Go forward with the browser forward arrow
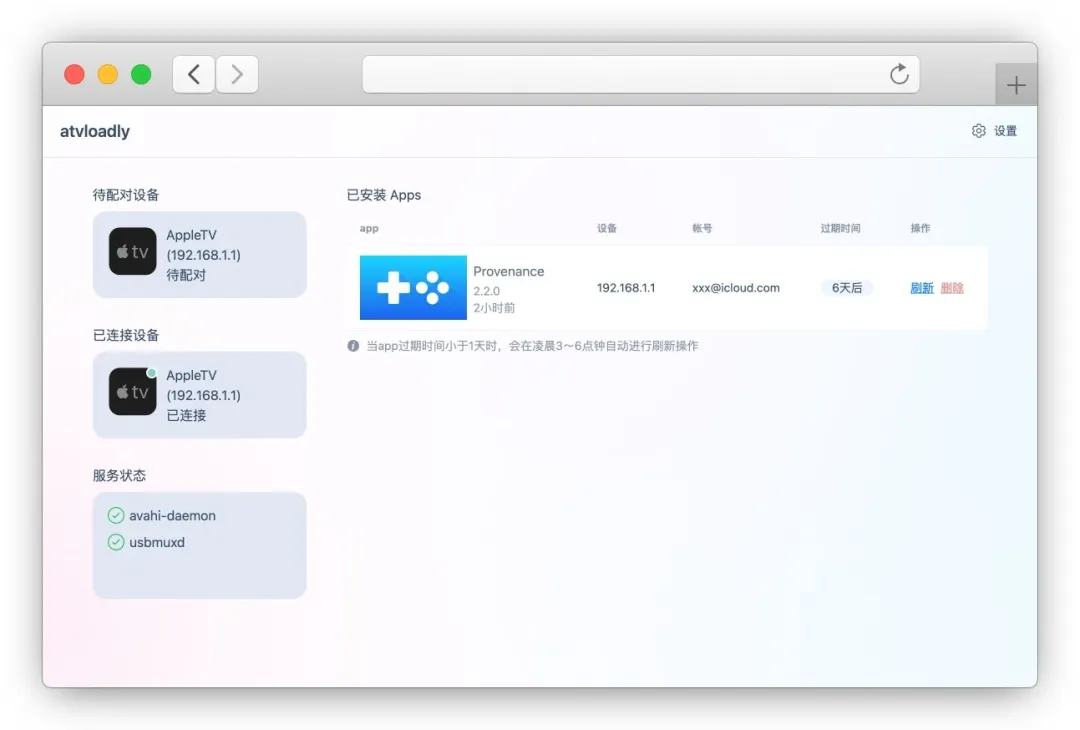 click(x=237, y=74)
